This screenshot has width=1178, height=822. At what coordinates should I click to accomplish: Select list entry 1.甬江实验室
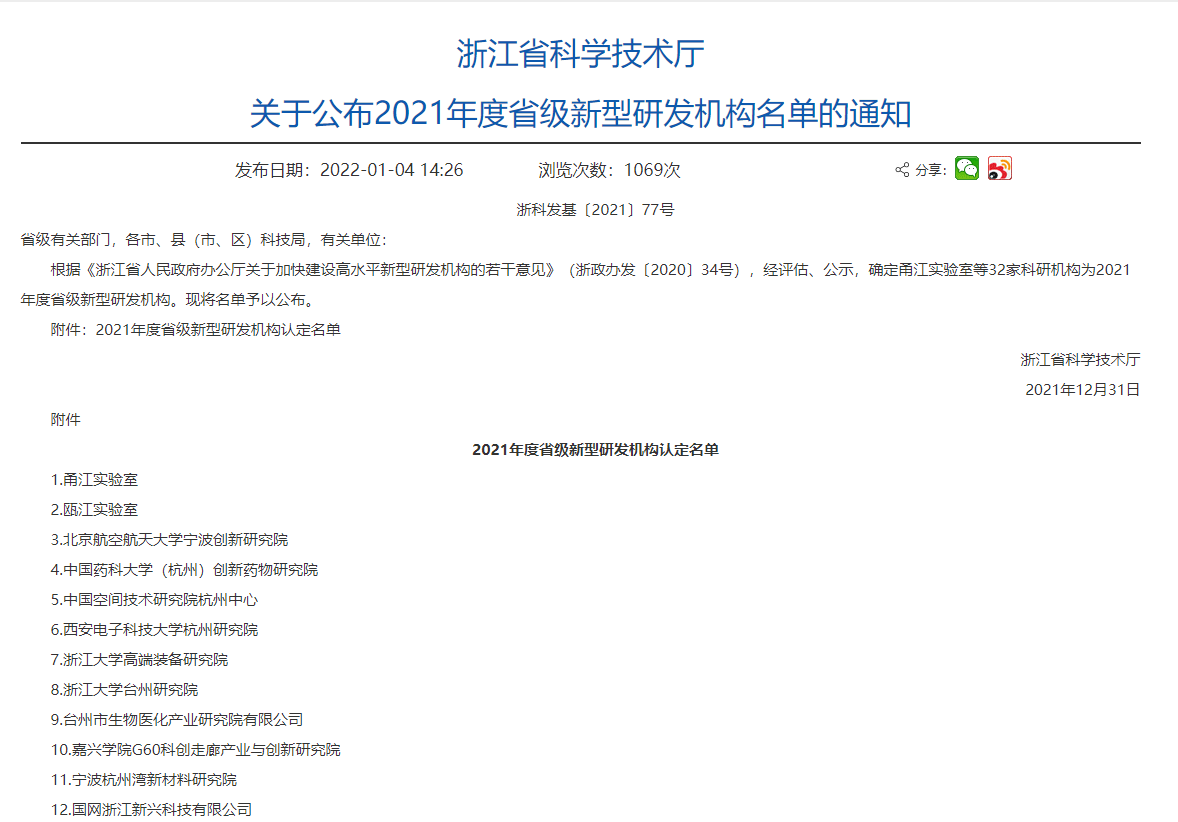tap(94, 480)
